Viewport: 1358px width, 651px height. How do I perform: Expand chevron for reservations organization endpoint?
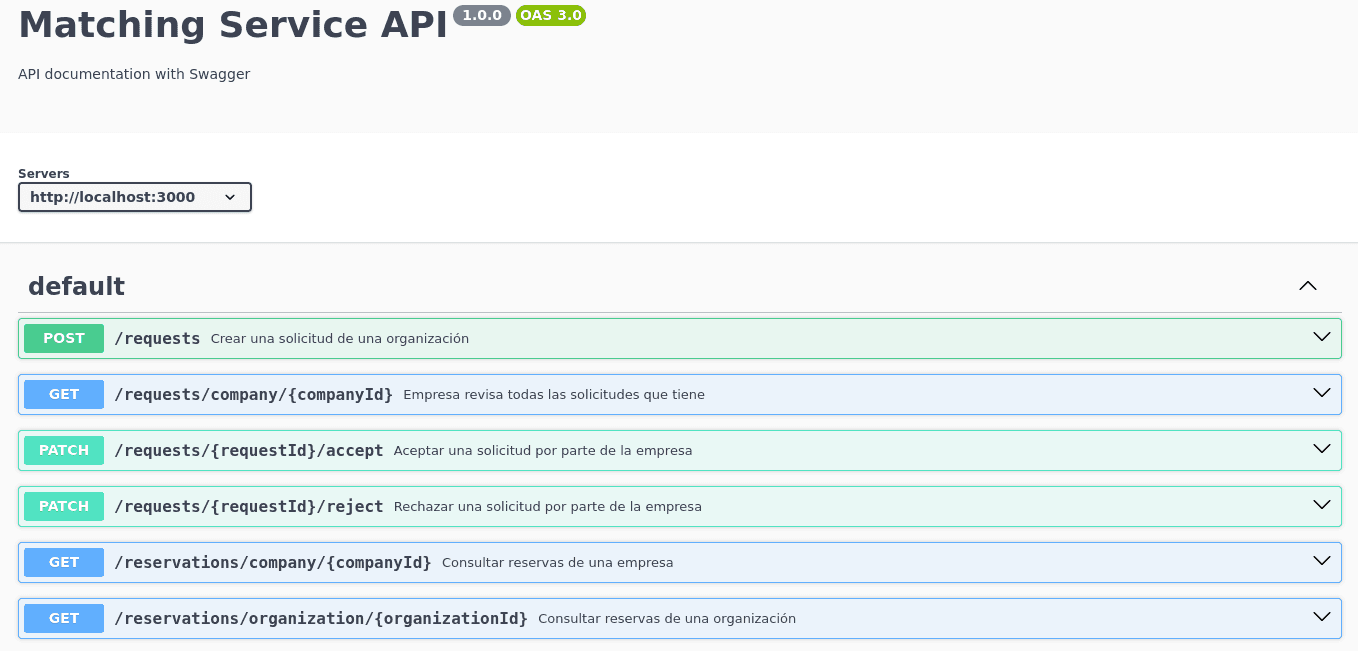click(x=1321, y=618)
